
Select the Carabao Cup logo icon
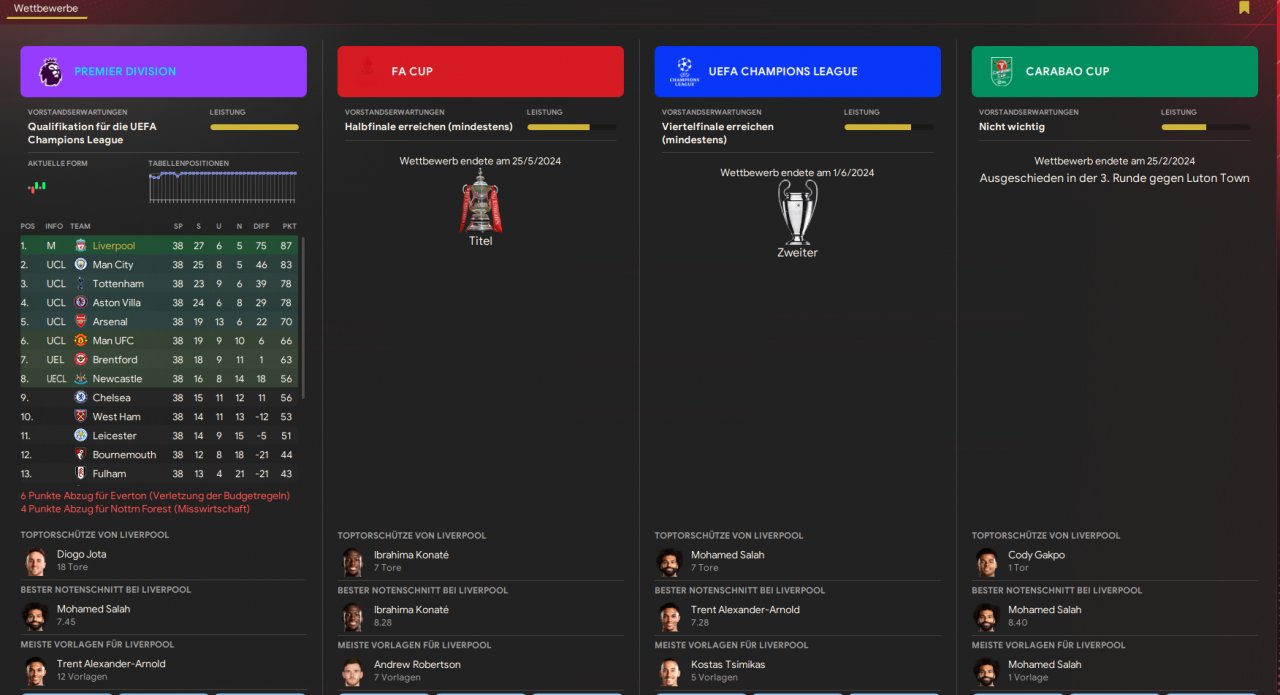tap(1001, 71)
